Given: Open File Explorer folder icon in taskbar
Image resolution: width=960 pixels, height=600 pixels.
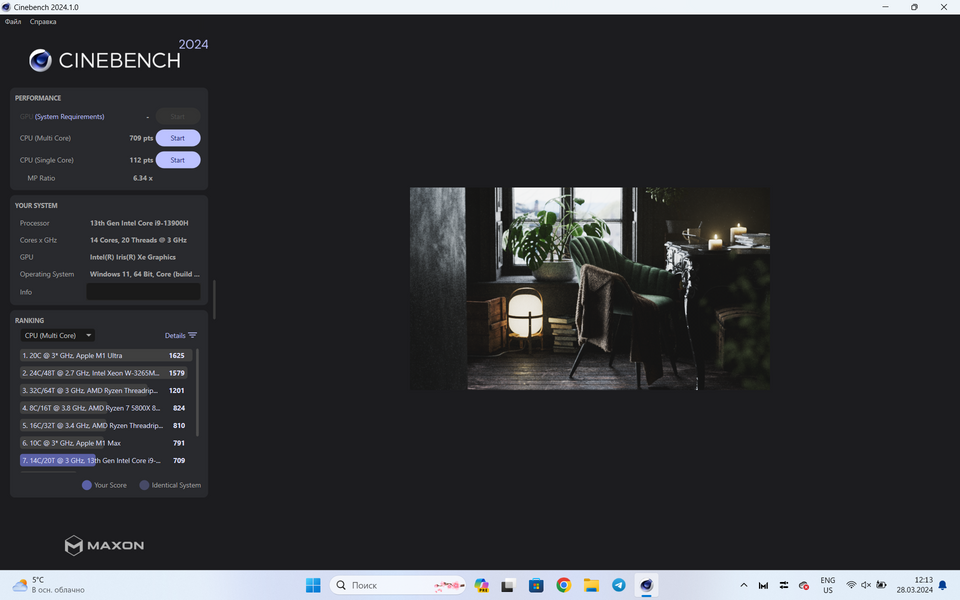Looking at the screenshot, I should 591,585.
